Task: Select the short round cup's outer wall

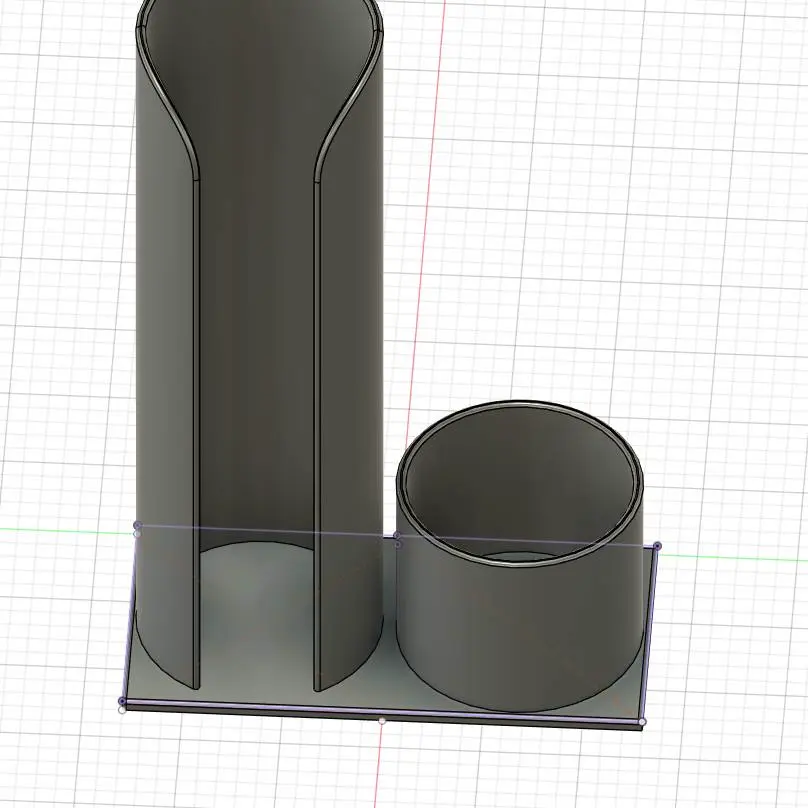Action: coord(520,634)
